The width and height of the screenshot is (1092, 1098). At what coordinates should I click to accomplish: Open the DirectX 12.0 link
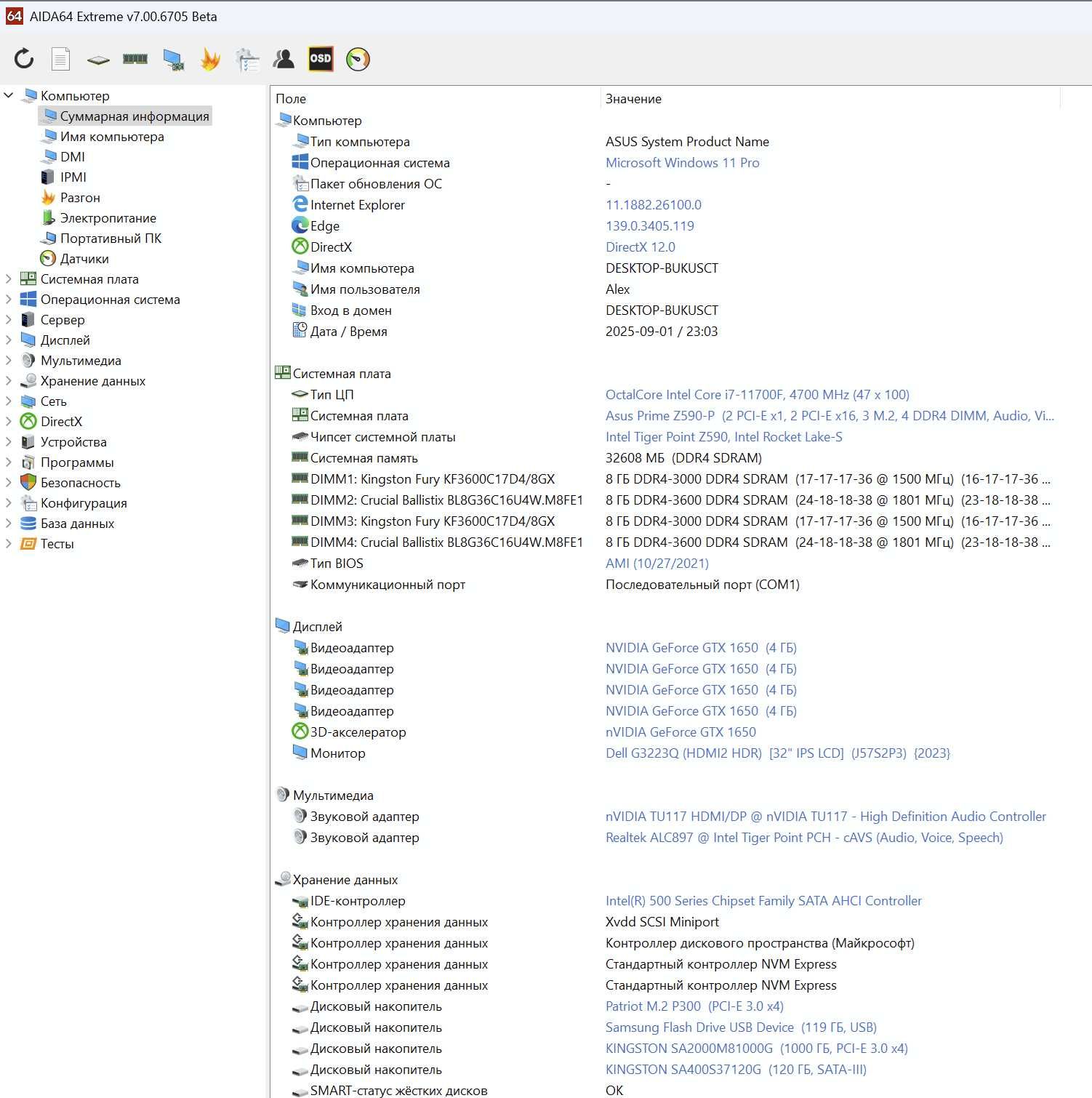pyautogui.click(x=641, y=247)
